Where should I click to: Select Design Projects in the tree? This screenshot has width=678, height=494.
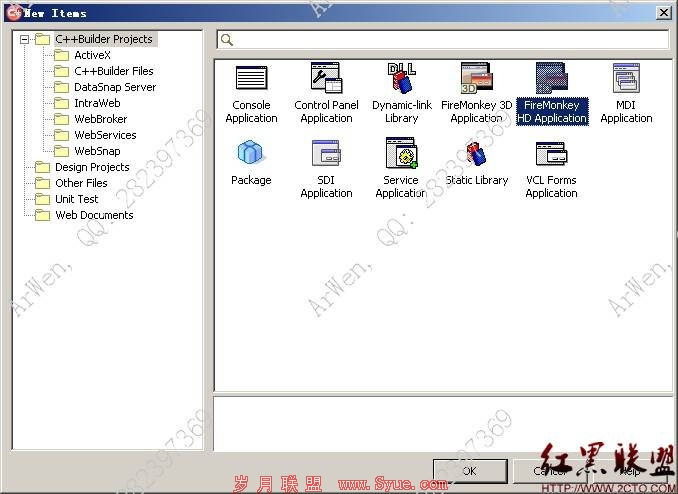tap(92, 167)
